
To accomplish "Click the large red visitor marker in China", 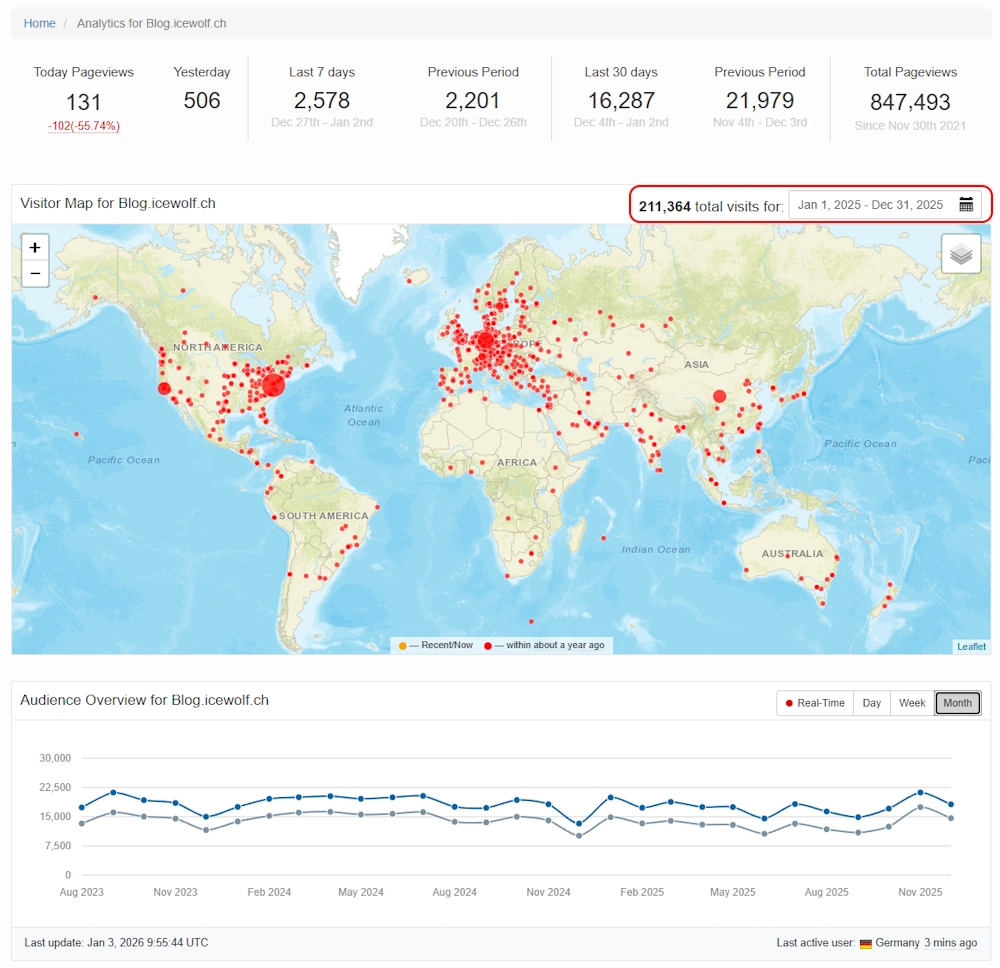I will (x=719, y=396).
